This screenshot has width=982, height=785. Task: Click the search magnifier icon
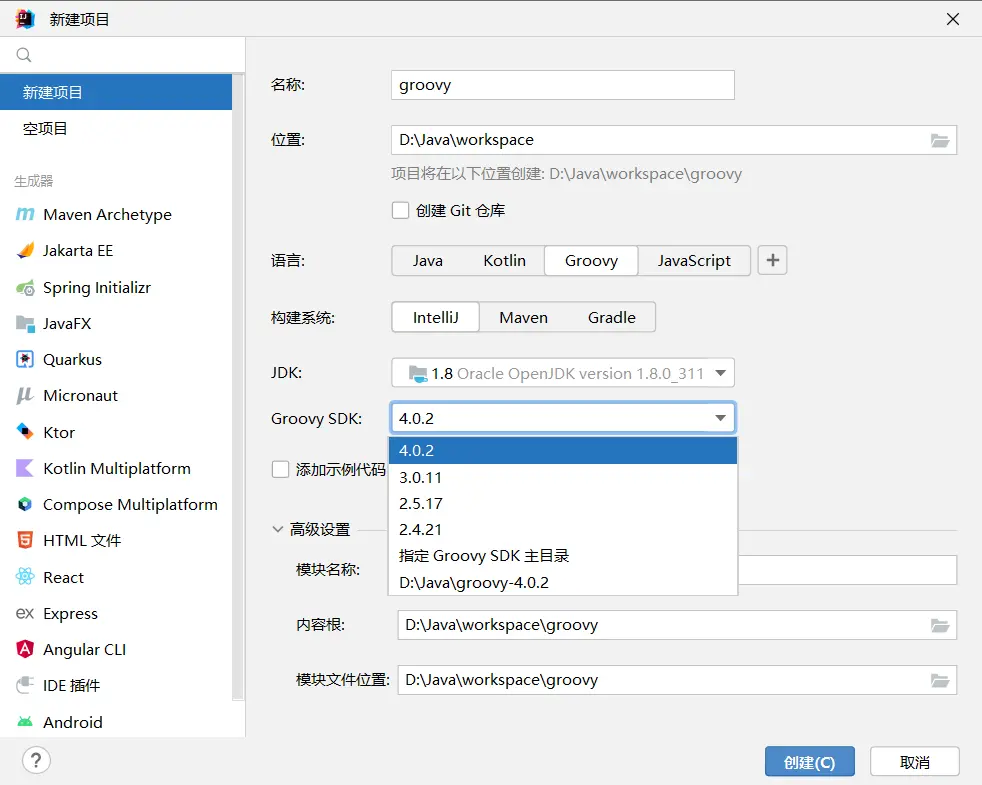coord(24,55)
